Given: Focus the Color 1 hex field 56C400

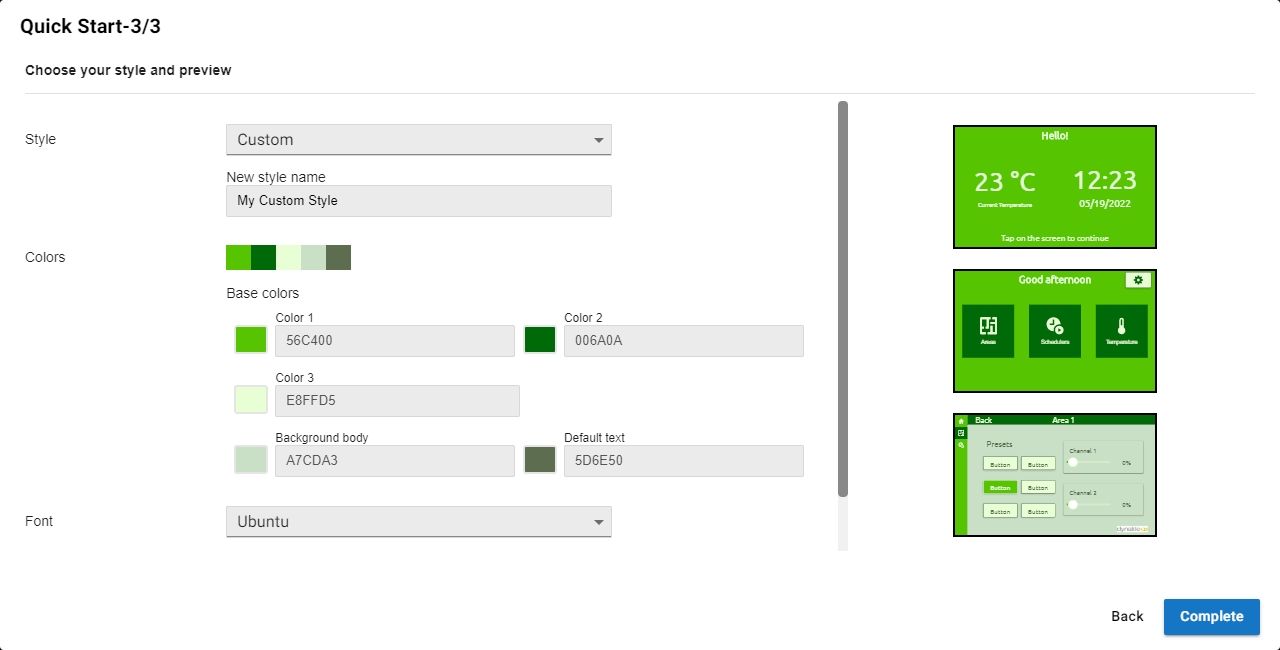Looking at the screenshot, I should click(394, 341).
